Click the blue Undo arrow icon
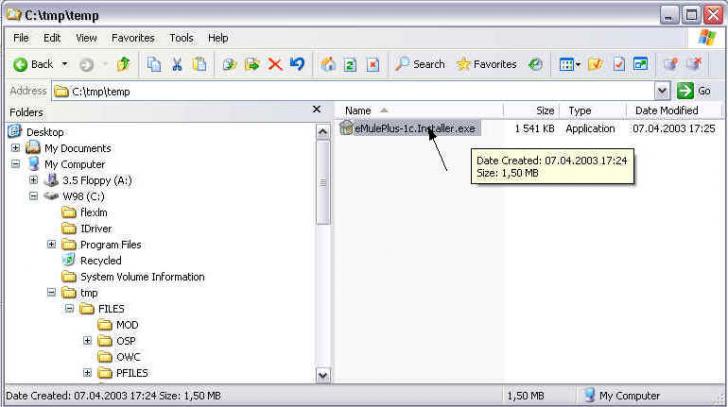Viewport: 728px width, 407px height. [x=296, y=64]
